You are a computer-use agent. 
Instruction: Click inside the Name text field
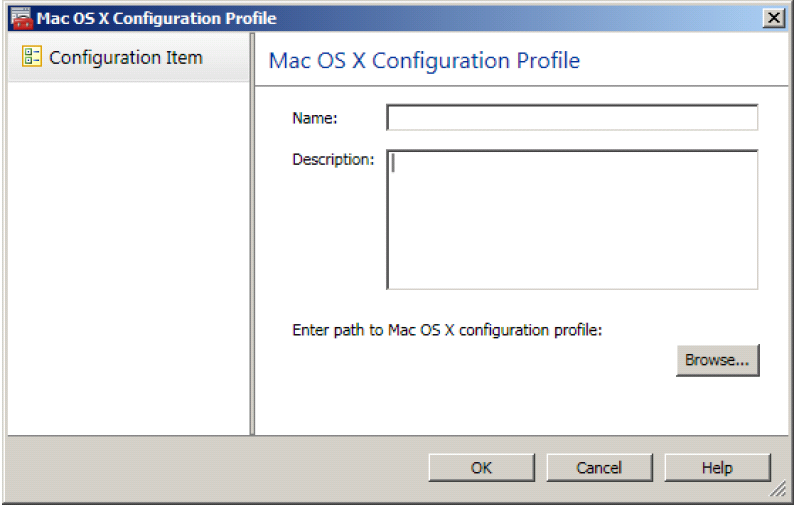click(572, 118)
